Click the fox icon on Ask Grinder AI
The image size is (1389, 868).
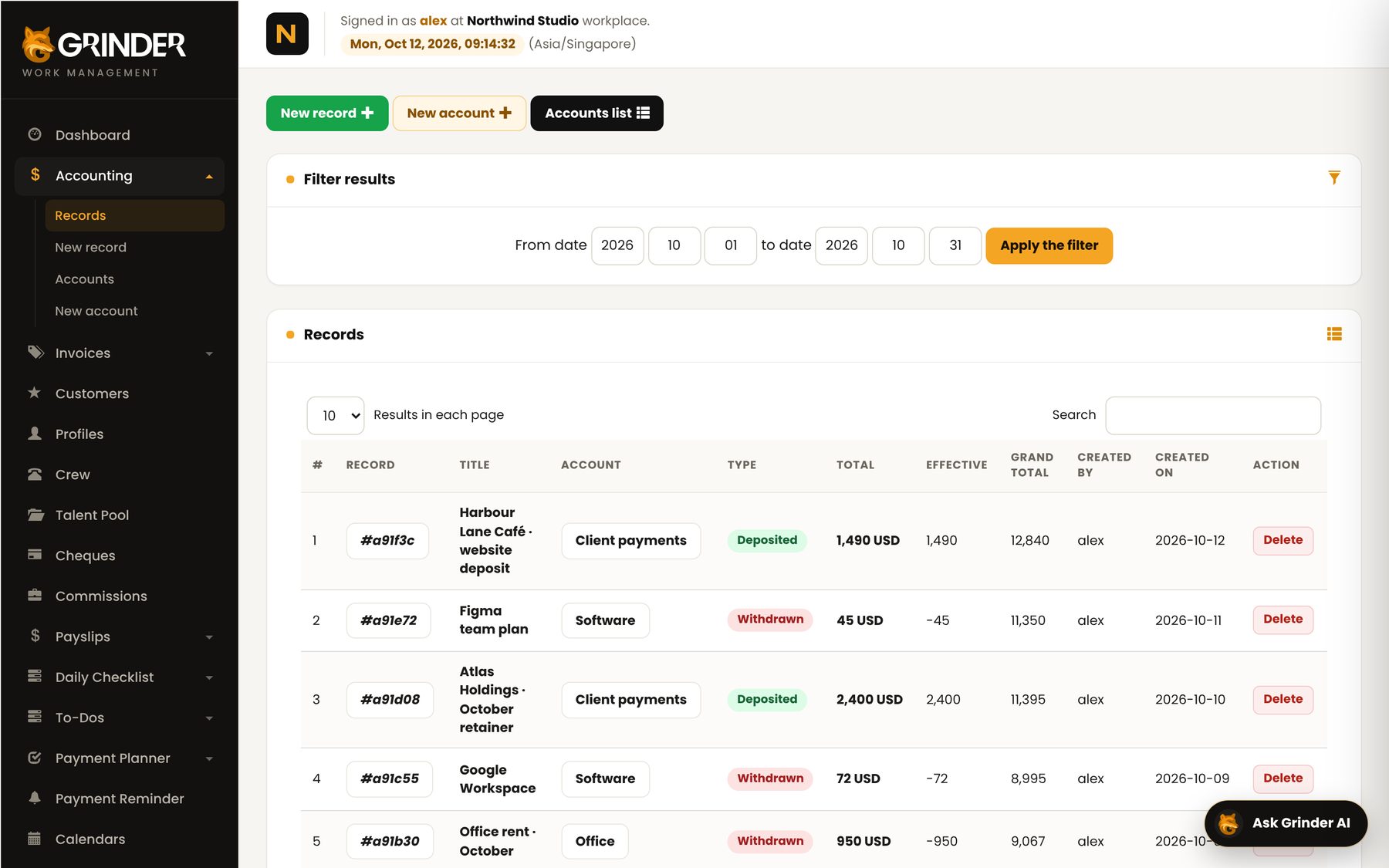click(1229, 823)
